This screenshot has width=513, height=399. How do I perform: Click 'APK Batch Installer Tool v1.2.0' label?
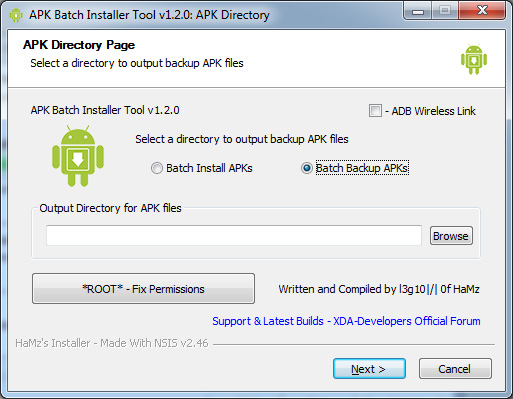[105, 110]
